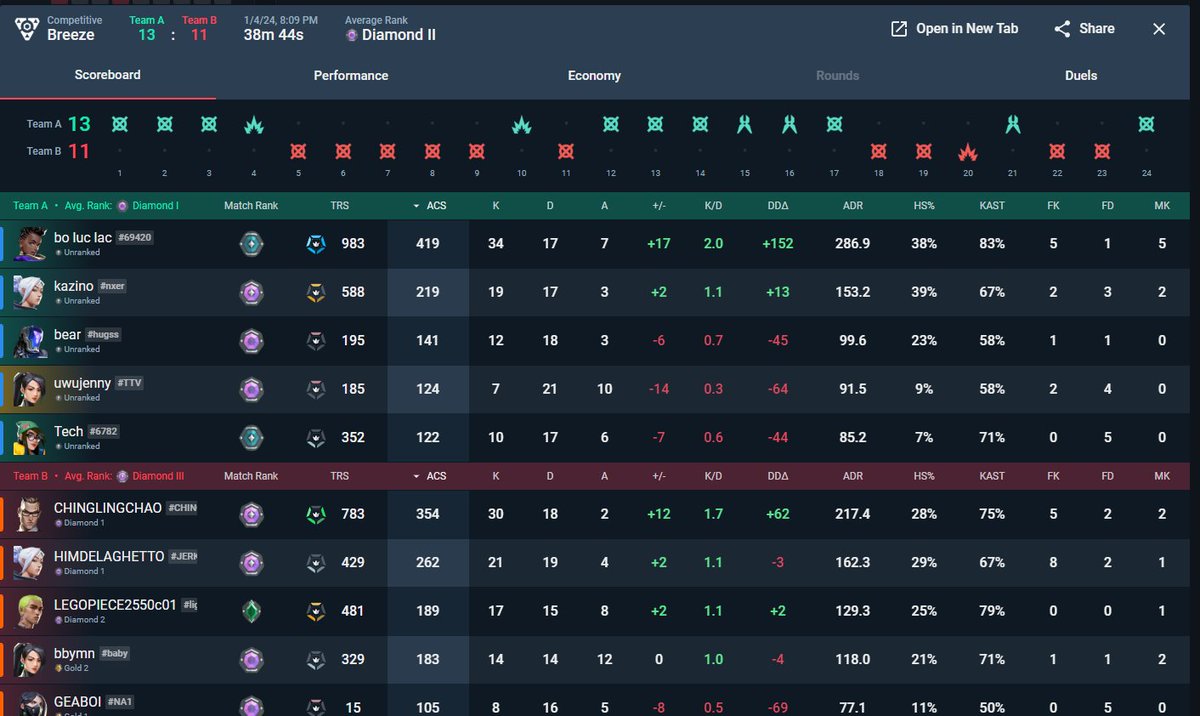The image size is (1200, 716).
Task: Click Tech match rank badge
Action: [251, 437]
